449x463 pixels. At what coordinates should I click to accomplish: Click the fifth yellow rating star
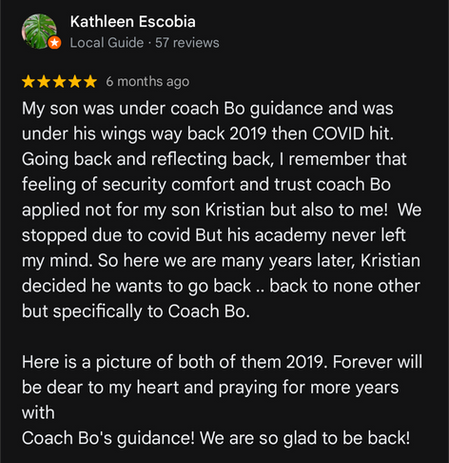pos(90,81)
